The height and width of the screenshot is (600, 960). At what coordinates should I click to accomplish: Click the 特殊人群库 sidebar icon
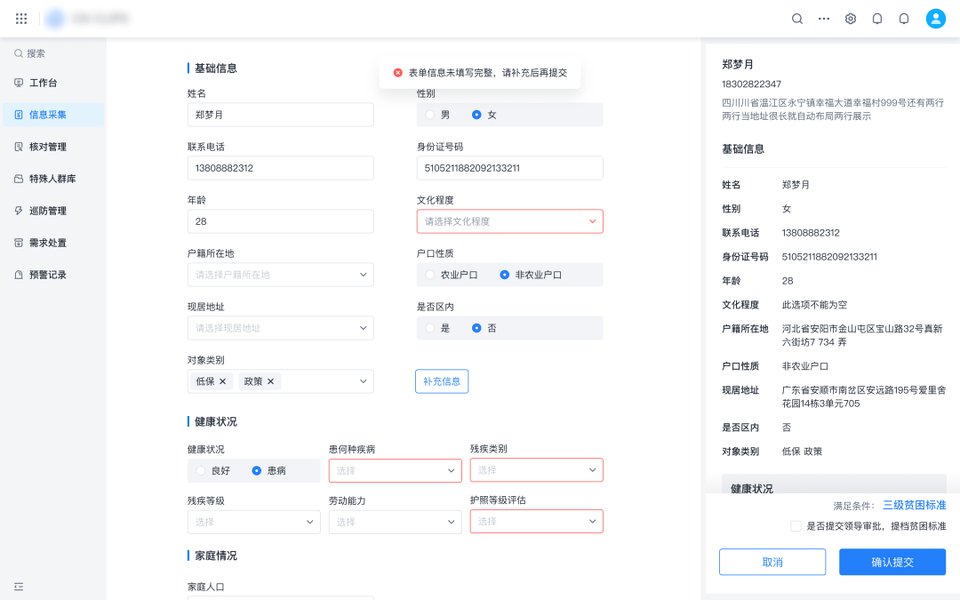pyautogui.click(x=18, y=179)
